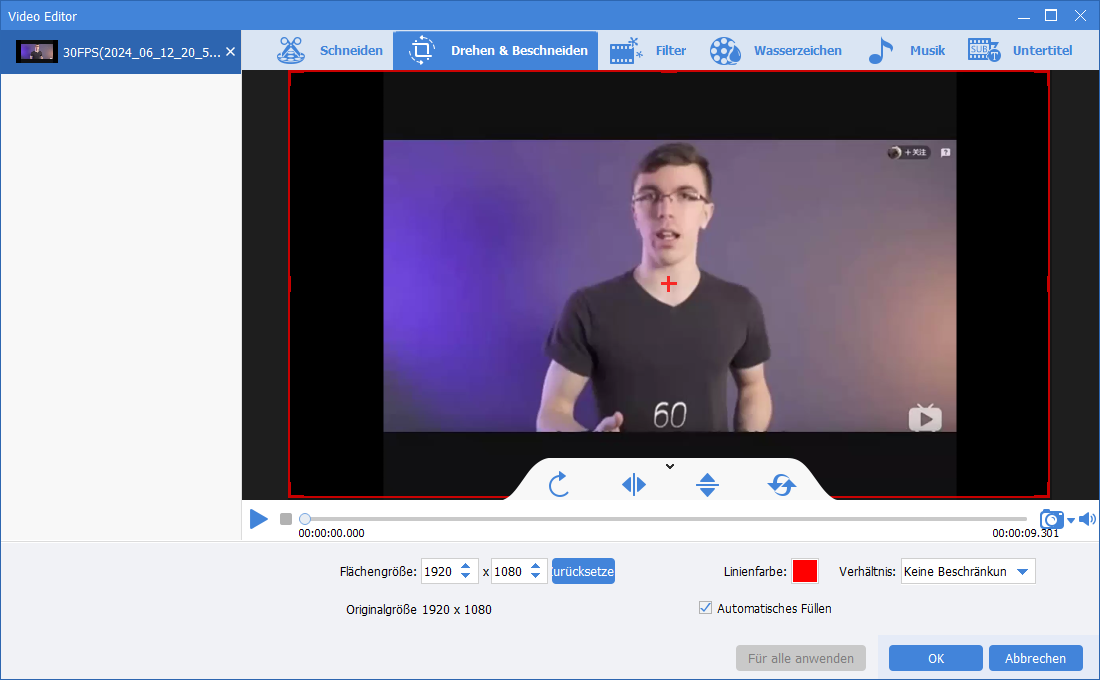The width and height of the screenshot is (1100, 680).
Task: Open the Wasserzeichen tab
Action: click(x=774, y=51)
